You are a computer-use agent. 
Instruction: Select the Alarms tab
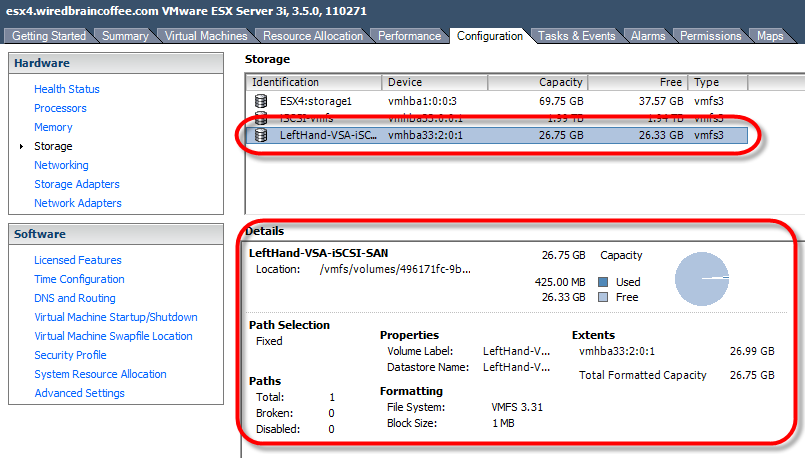coord(648,36)
